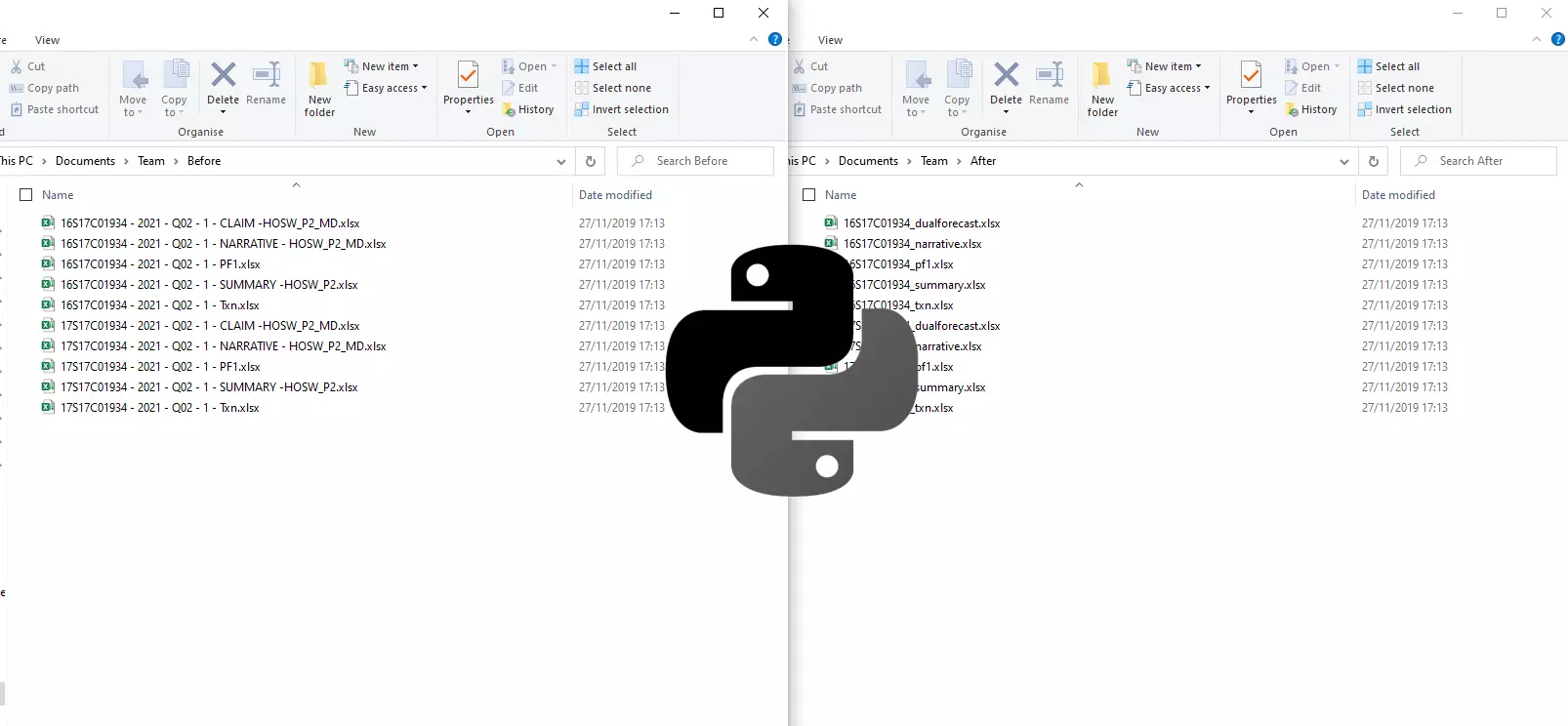Create New folder in the Before window
Viewport: 1568px width, 726px height.
coord(319,89)
